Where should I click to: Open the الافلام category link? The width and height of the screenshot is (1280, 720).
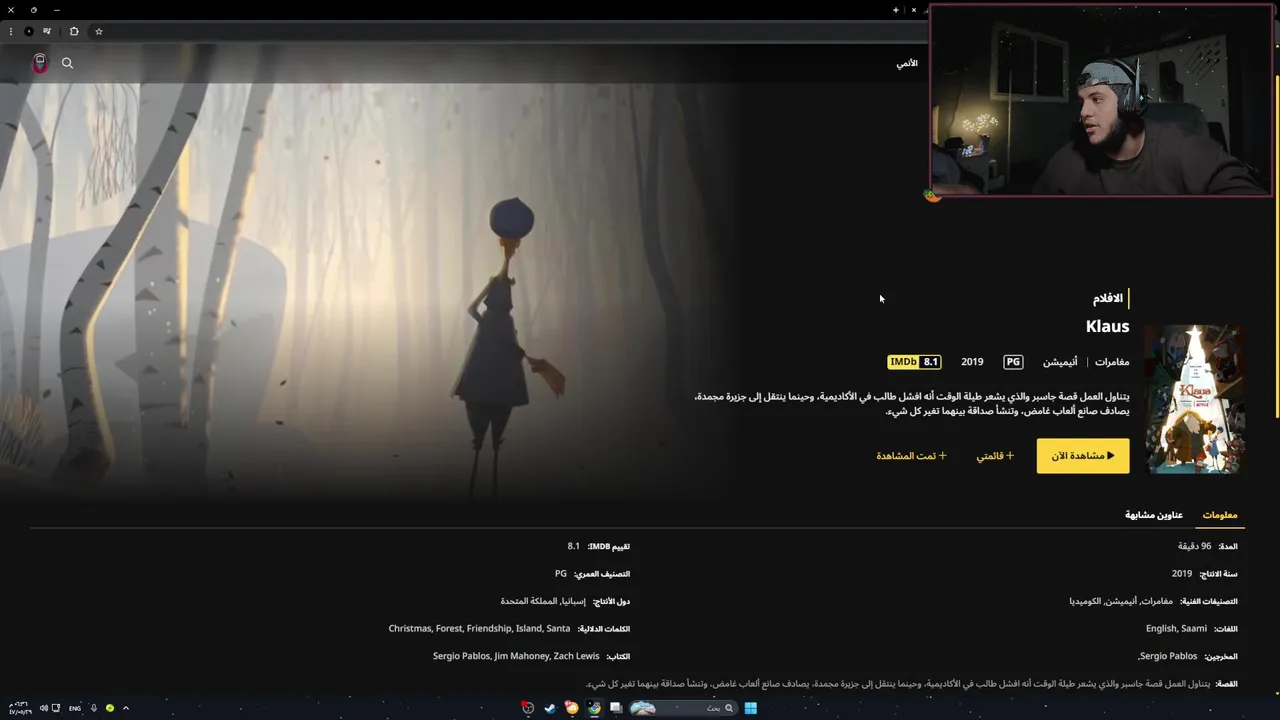point(1108,298)
